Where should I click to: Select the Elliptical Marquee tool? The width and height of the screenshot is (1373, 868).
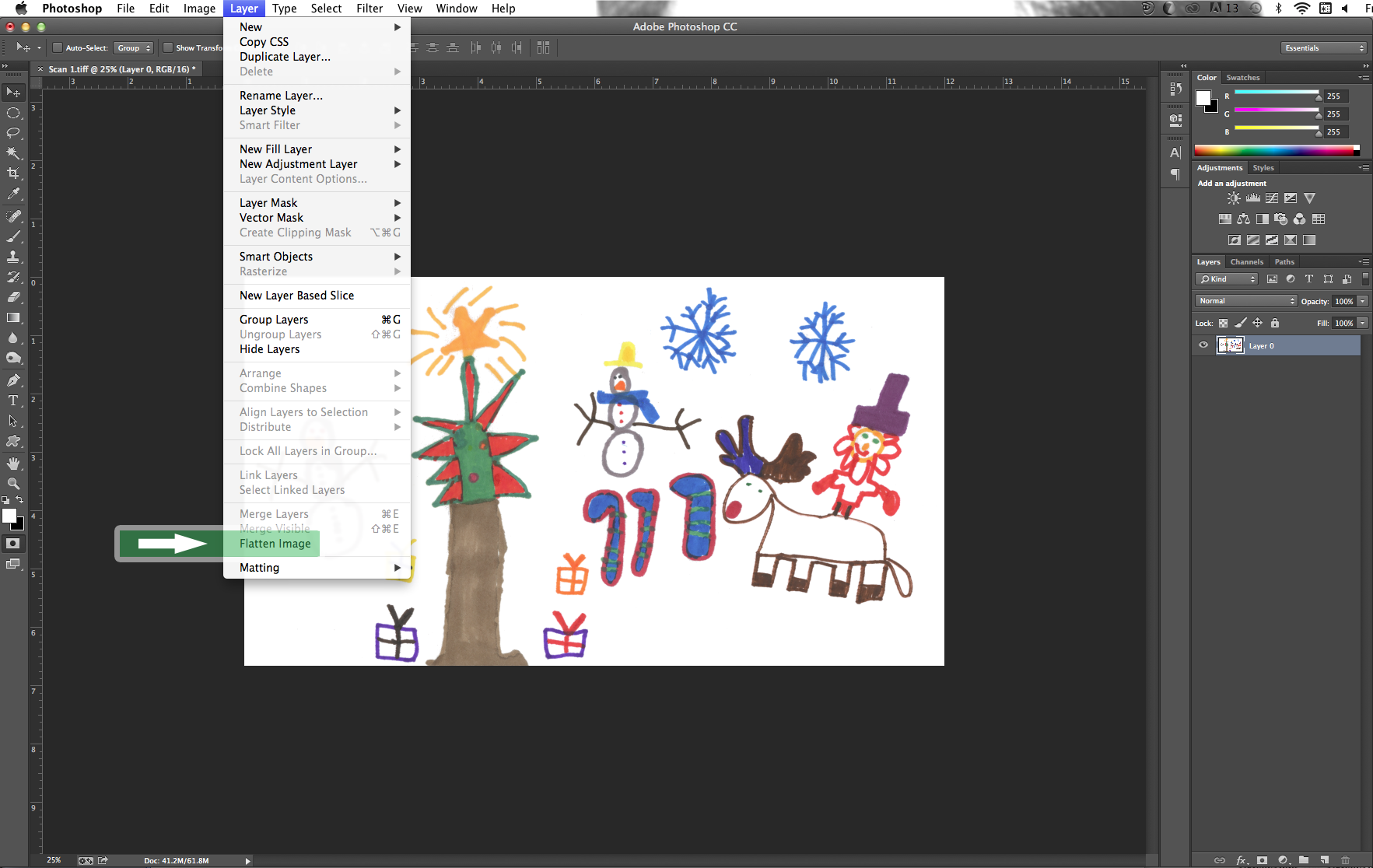[13, 113]
